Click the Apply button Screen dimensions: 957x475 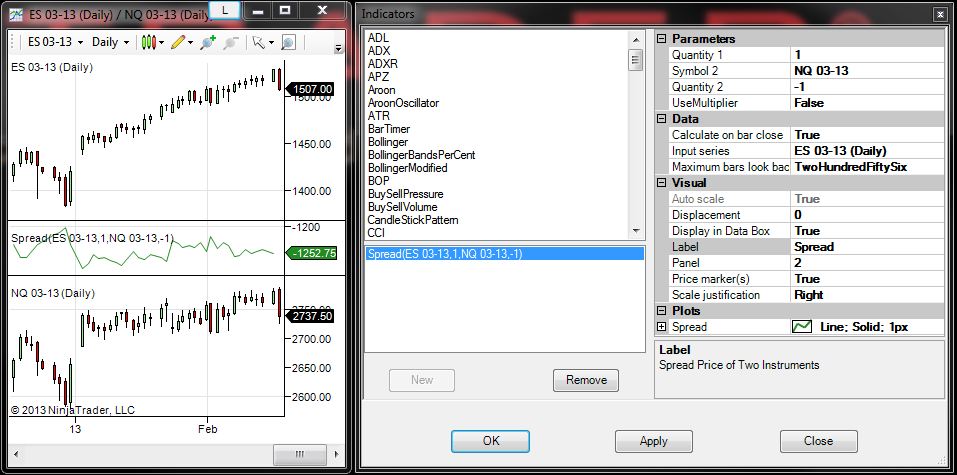tap(654, 441)
